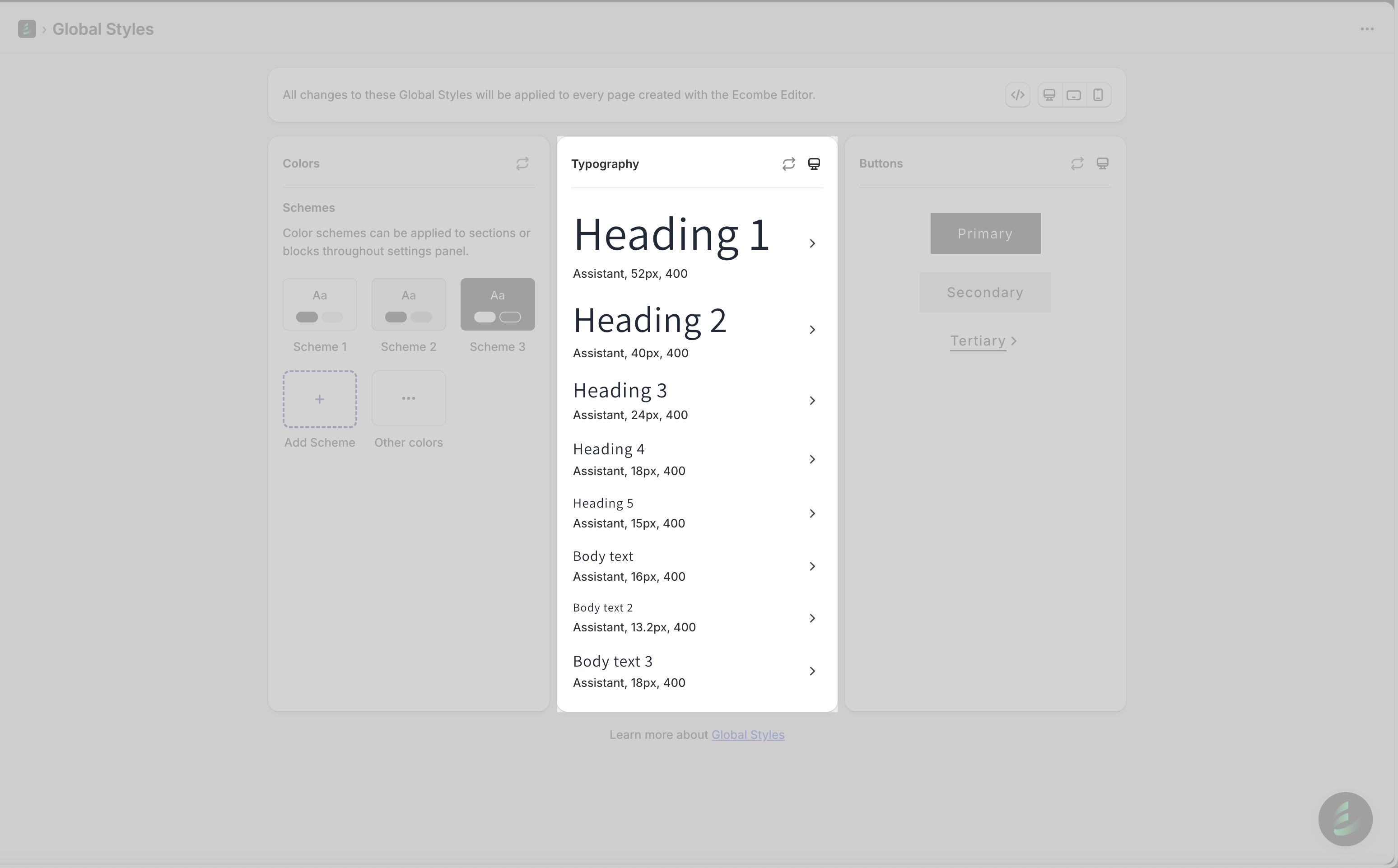
Task: Click the code view icon
Action: coord(1017,95)
